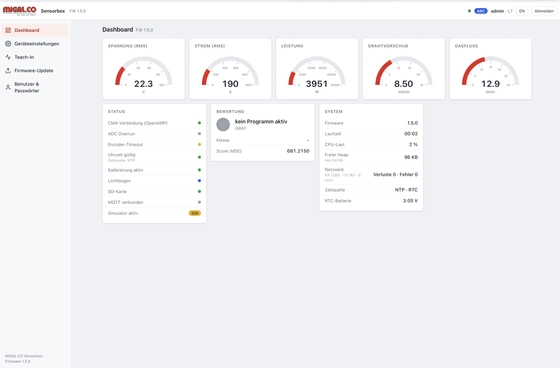Click the Dashboard page heading
This screenshot has width=560, height=368.
tap(118, 30)
